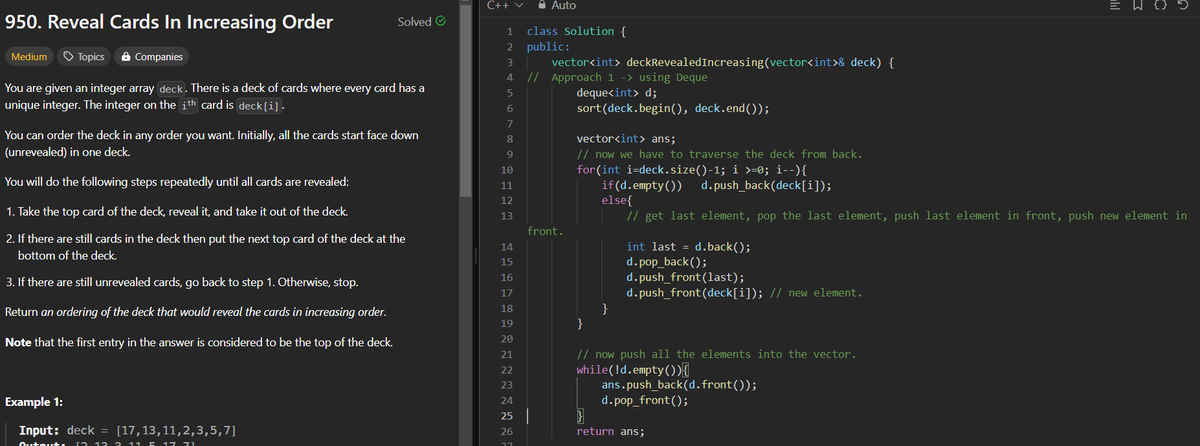Screen dimensions: 1200x446
Task: Click the 'Input: deck = [17,13,11,2,3,5,7]' line
Action: coord(128,430)
